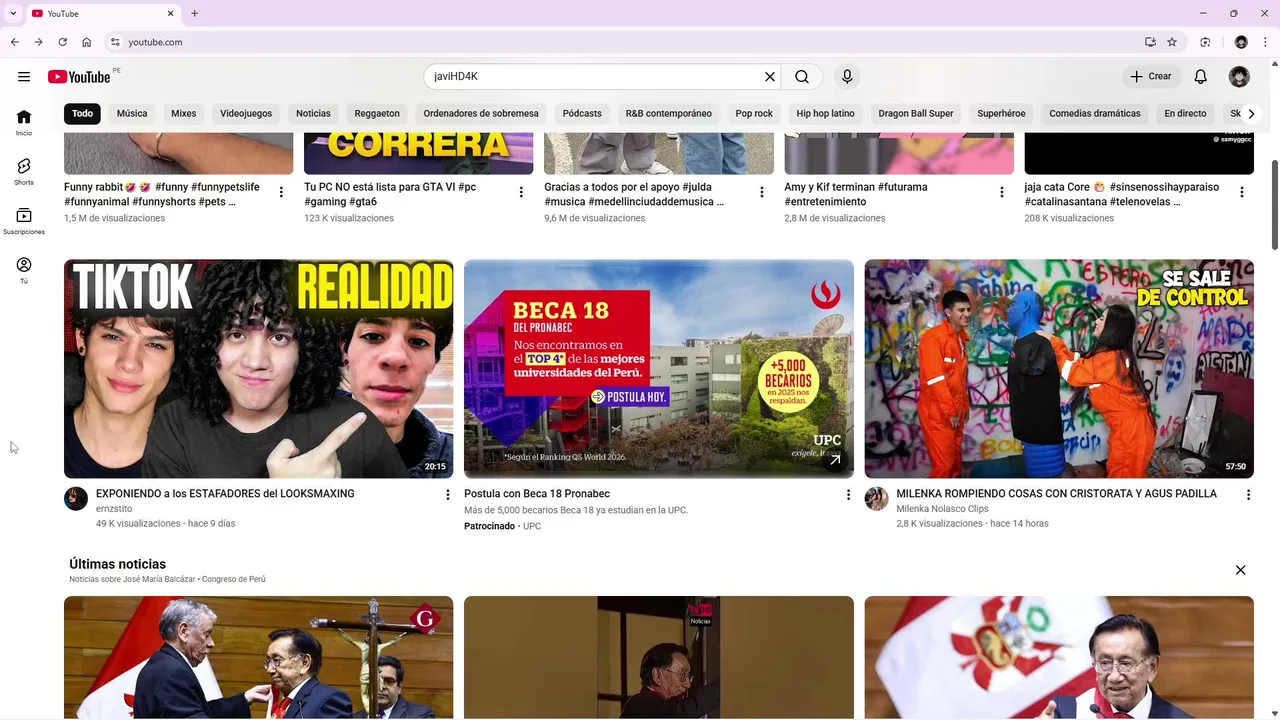
Task: Click the browser back arrow
Action: click(14, 42)
